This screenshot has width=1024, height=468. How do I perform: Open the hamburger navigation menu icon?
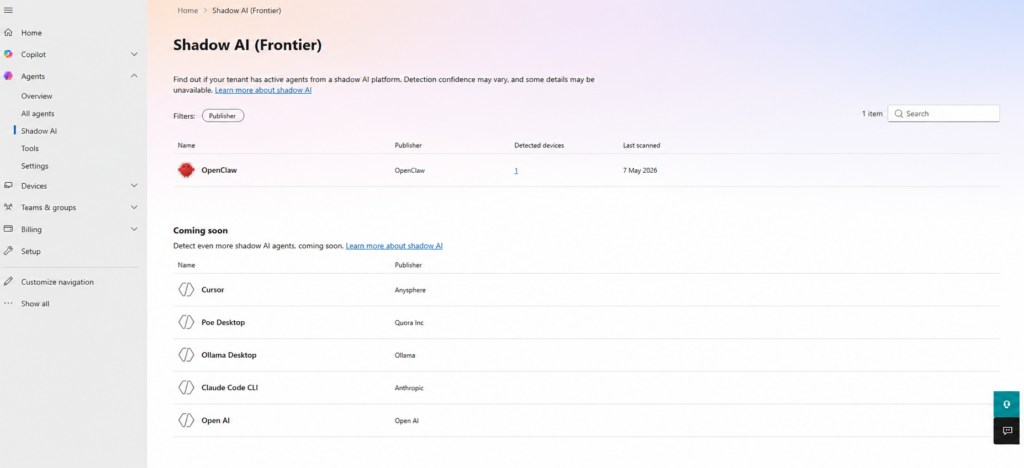[8, 10]
